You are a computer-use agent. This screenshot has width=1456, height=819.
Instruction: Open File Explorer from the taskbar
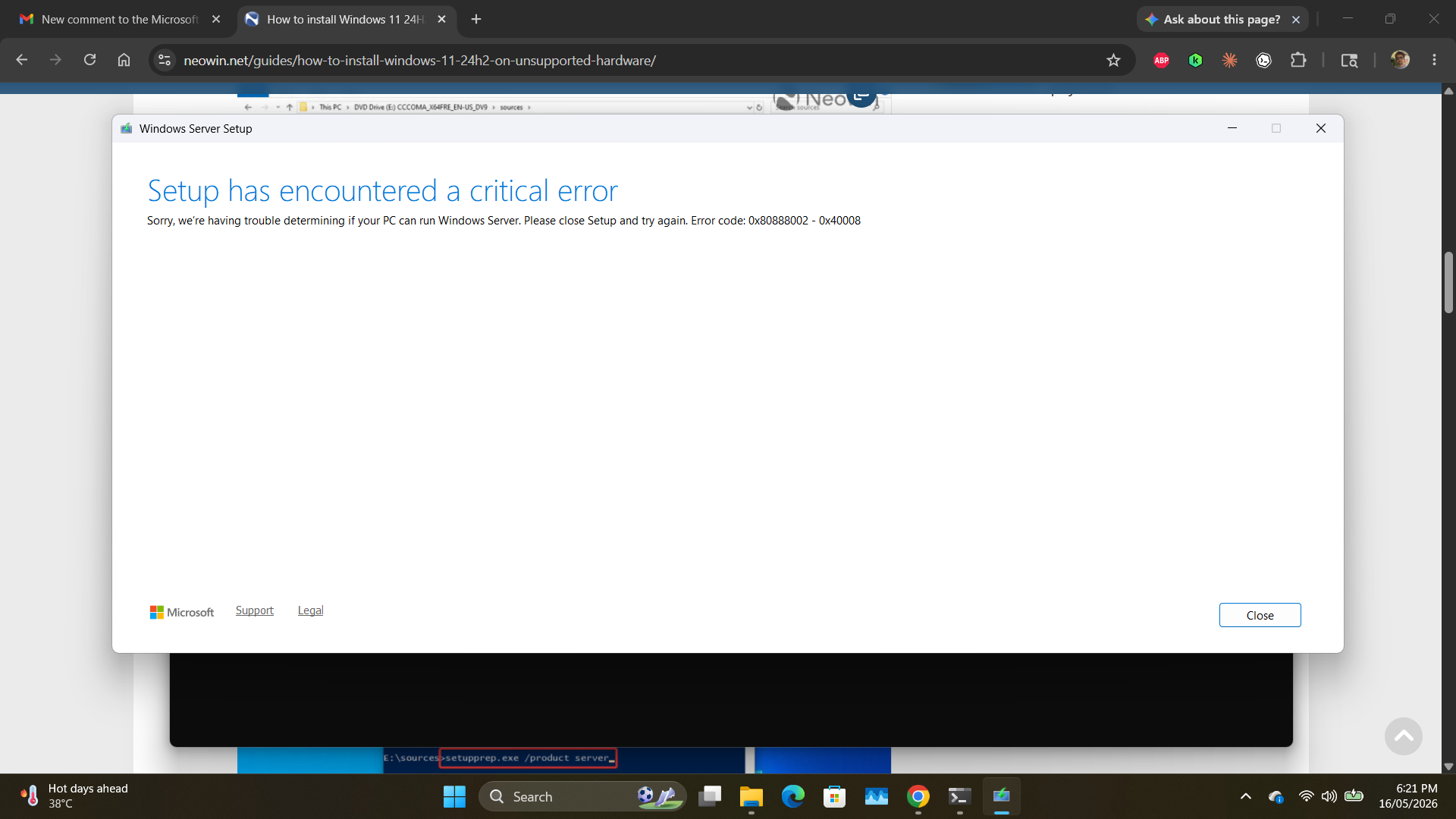tap(752, 796)
